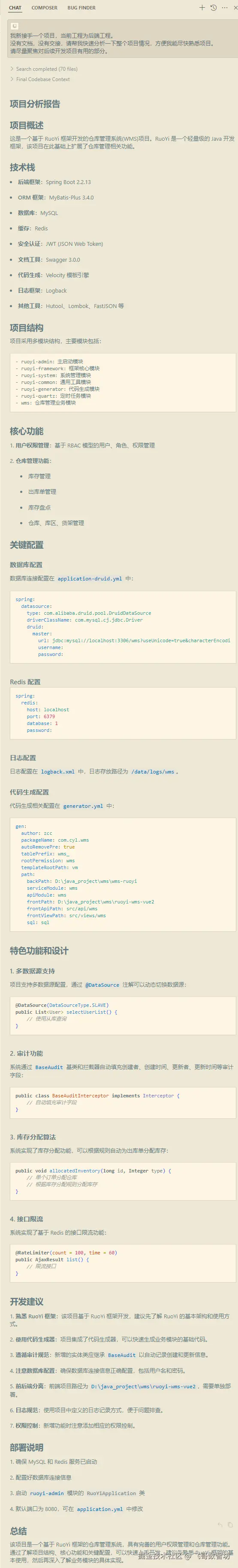Start a new chat with plus icon
This screenshot has width=238, height=1568.
(202, 8)
